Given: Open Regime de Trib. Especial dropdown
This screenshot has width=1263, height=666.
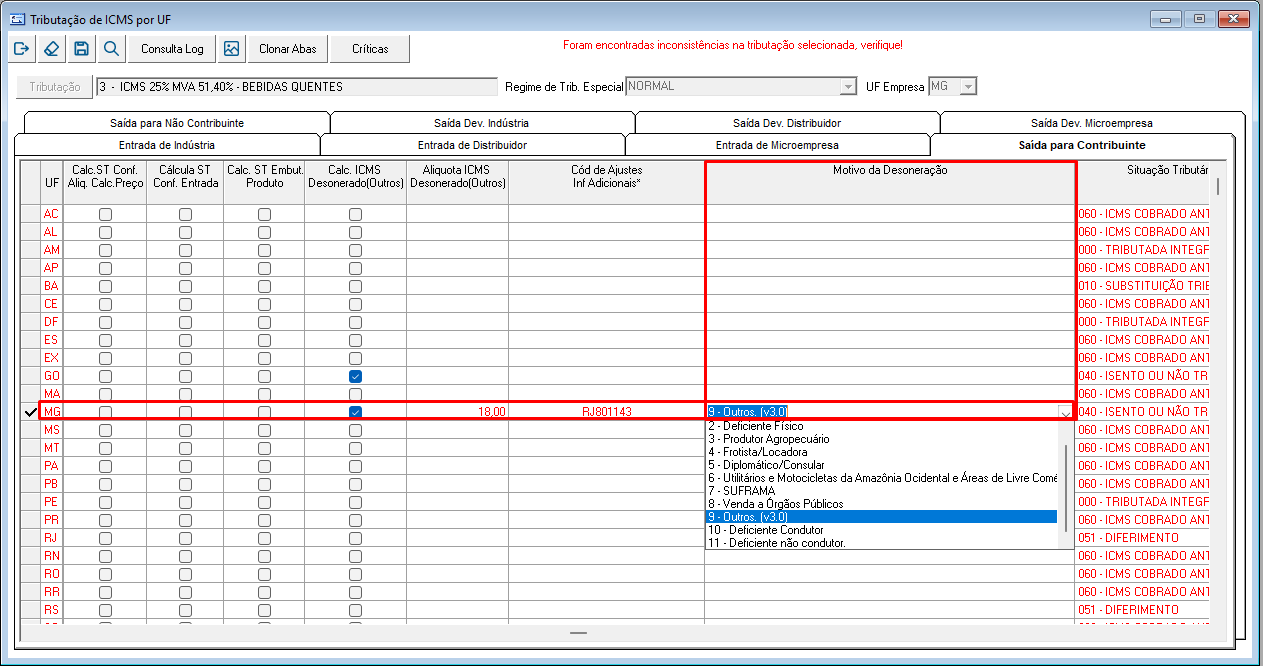Looking at the screenshot, I should click(x=849, y=87).
